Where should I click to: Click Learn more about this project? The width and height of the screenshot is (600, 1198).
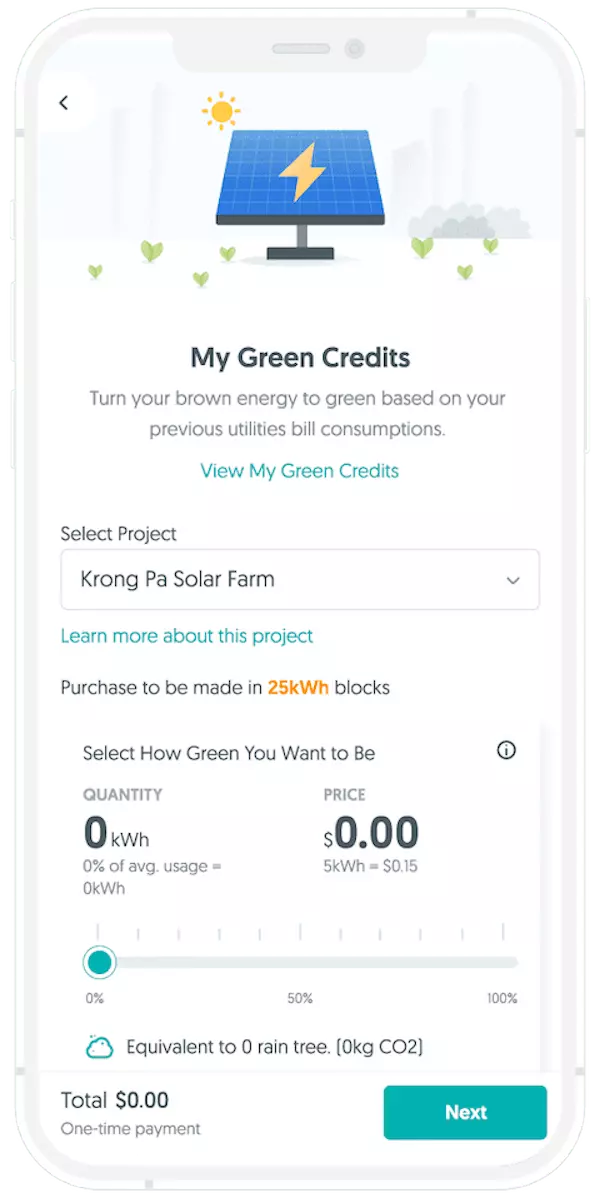(x=187, y=636)
